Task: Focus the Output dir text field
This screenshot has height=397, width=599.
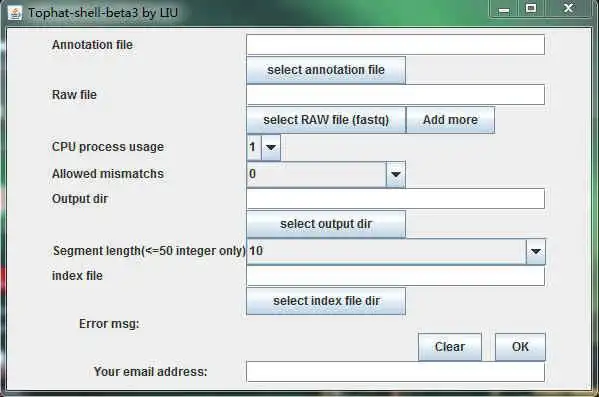Action: tap(395, 199)
